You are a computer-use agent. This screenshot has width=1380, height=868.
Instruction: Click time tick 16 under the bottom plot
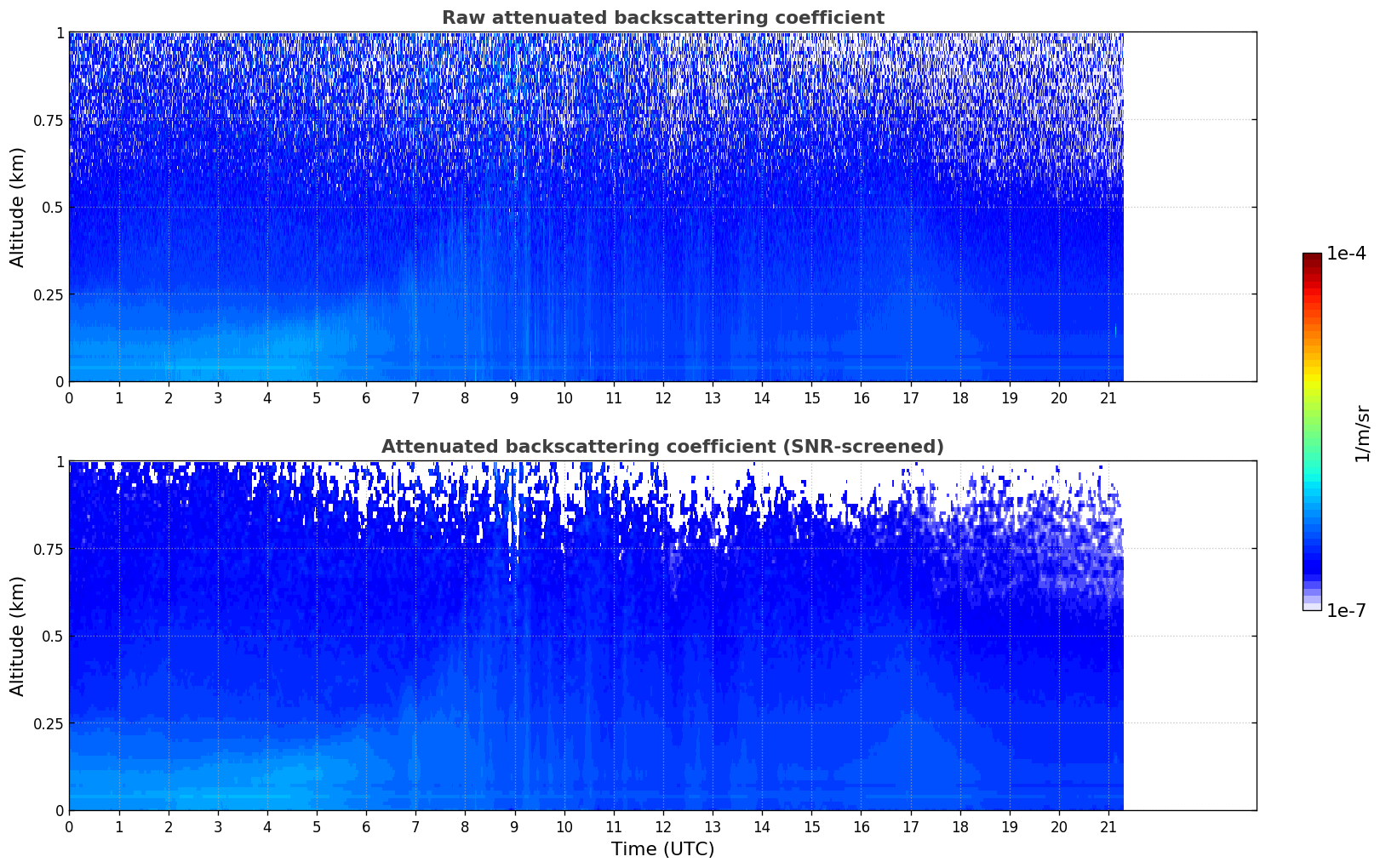(x=862, y=826)
